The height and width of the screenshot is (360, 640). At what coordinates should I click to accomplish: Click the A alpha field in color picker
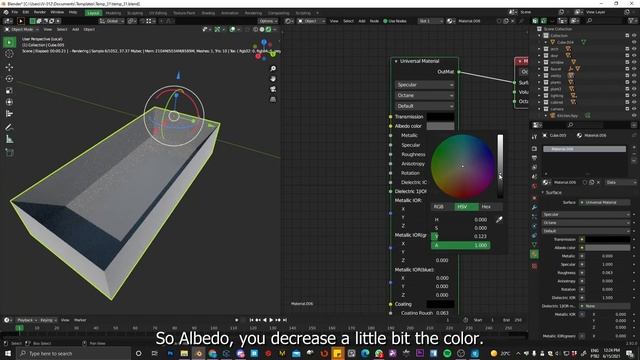tap(460, 245)
